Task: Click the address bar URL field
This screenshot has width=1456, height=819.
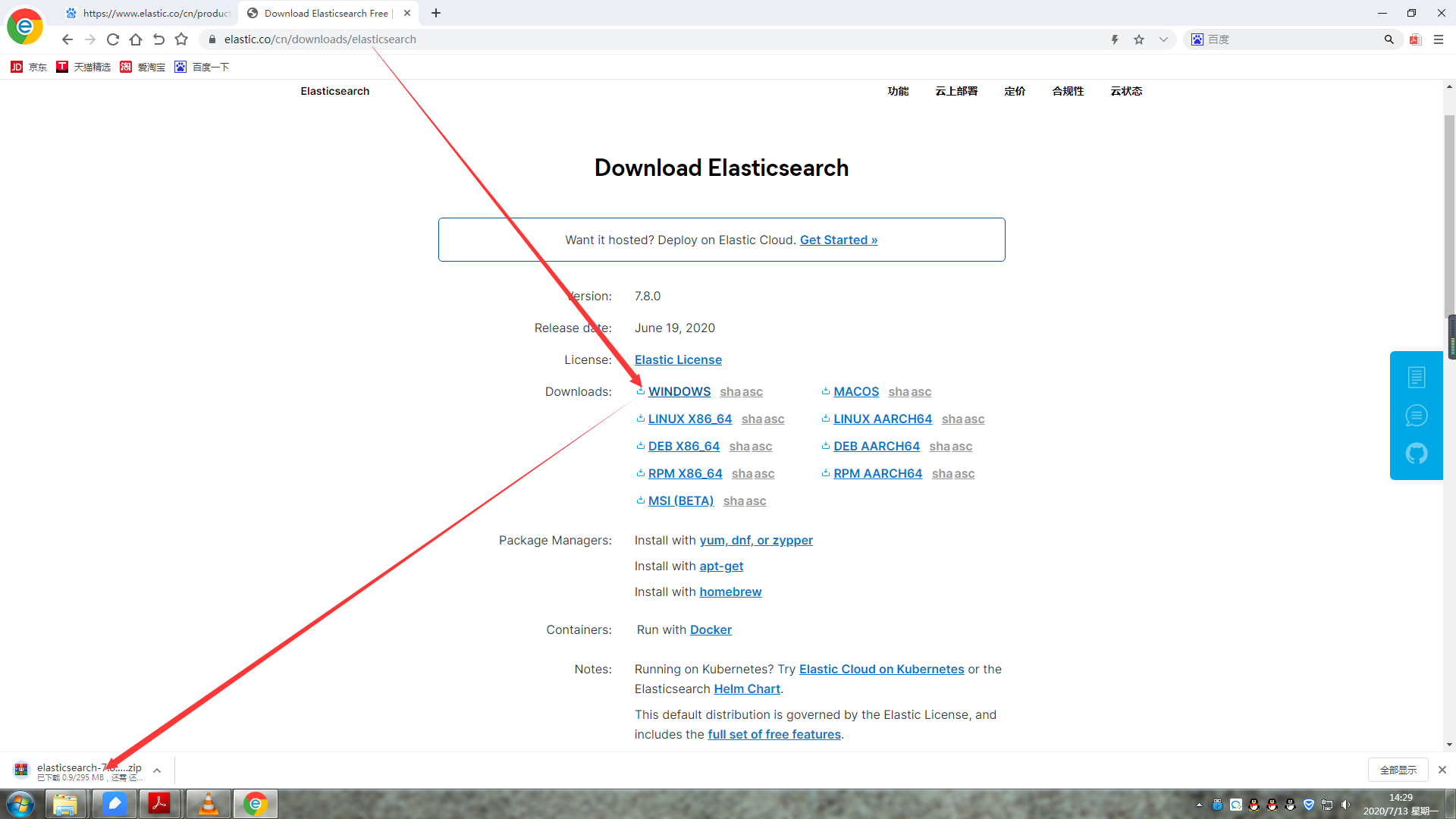Action: [652, 39]
